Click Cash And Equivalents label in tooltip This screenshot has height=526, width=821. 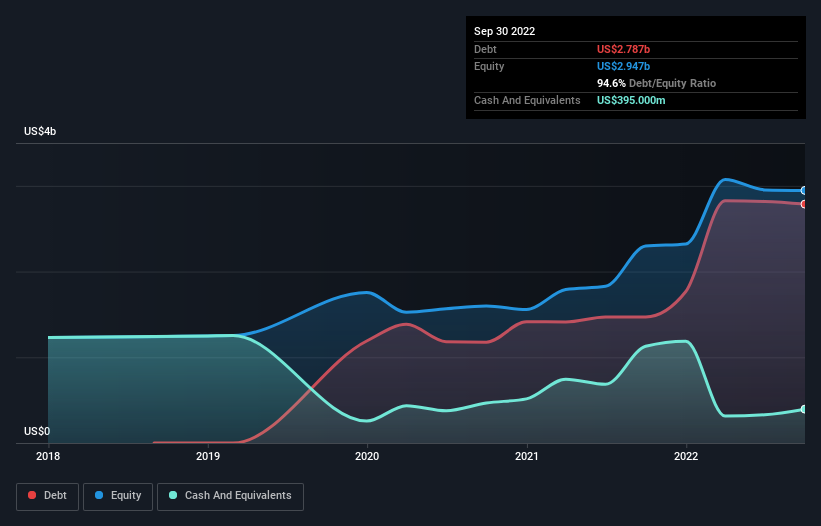click(x=527, y=100)
